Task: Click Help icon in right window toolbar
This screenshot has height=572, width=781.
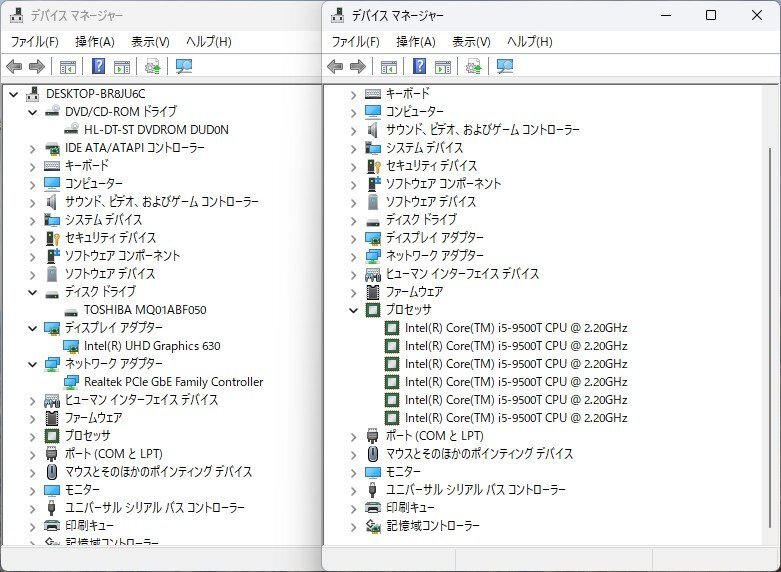Action: (x=419, y=66)
